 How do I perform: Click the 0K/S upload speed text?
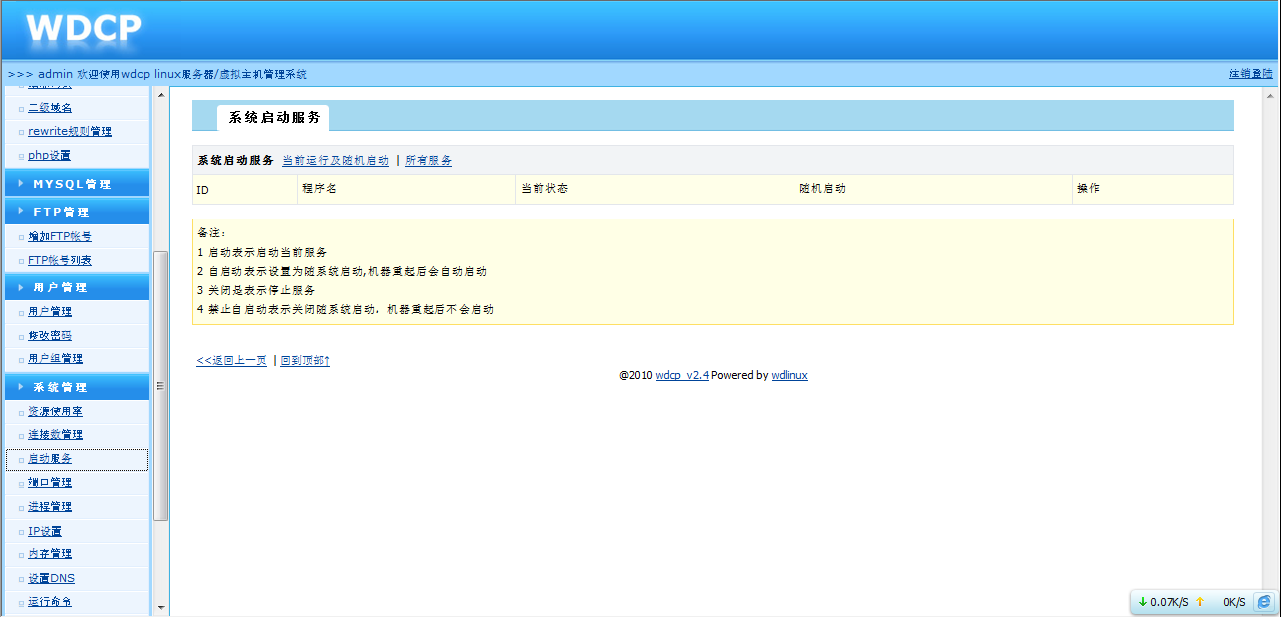pos(1234,602)
